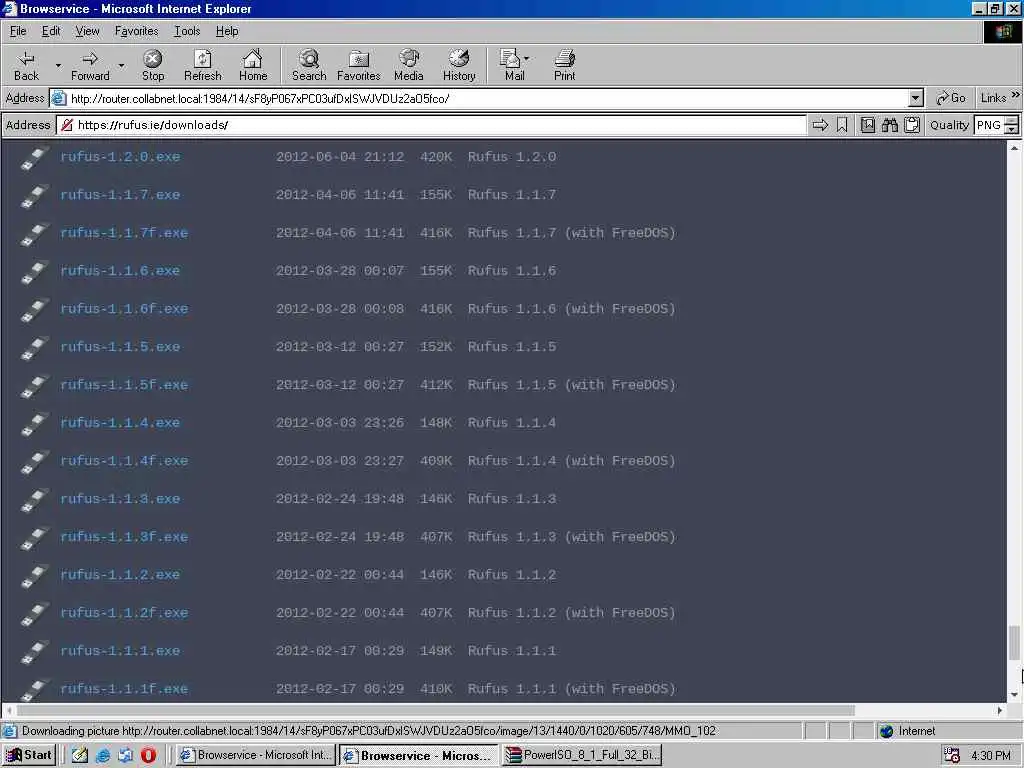1024x768 pixels.
Task: Decrease quality with down stepper arrow
Action: tap(1012, 129)
